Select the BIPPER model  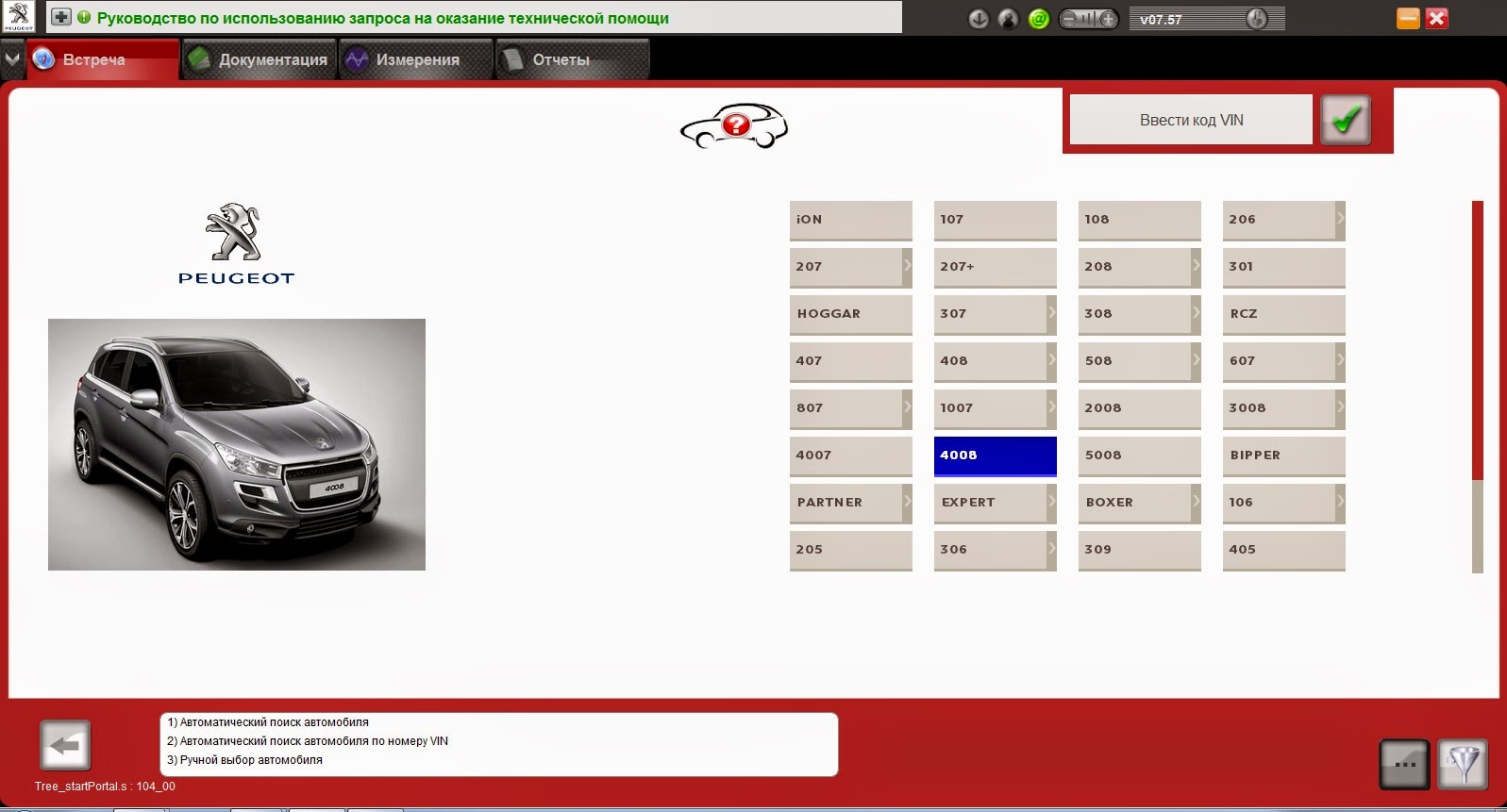pyautogui.click(x=1284, y=456)
